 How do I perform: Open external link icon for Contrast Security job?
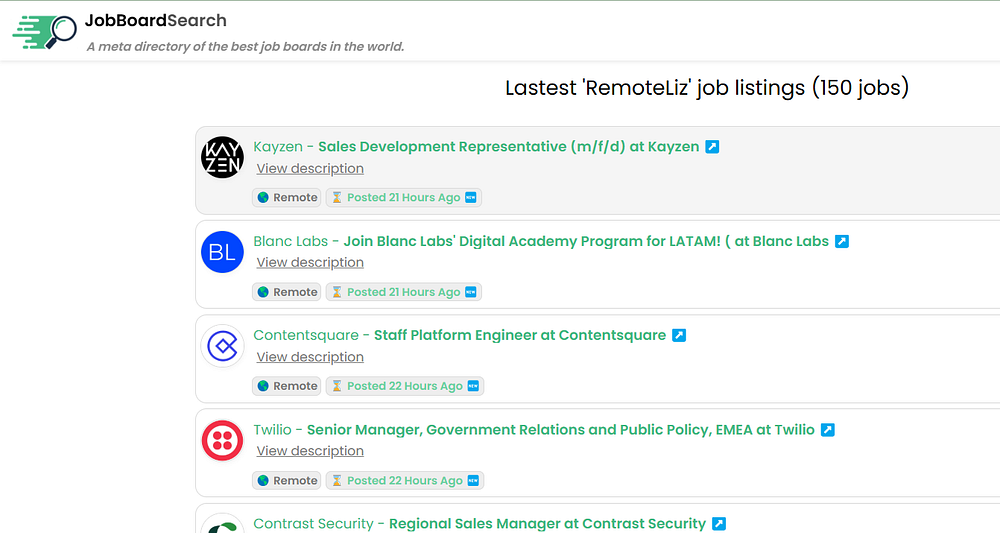pyautogui.click(x=719, y=524)
